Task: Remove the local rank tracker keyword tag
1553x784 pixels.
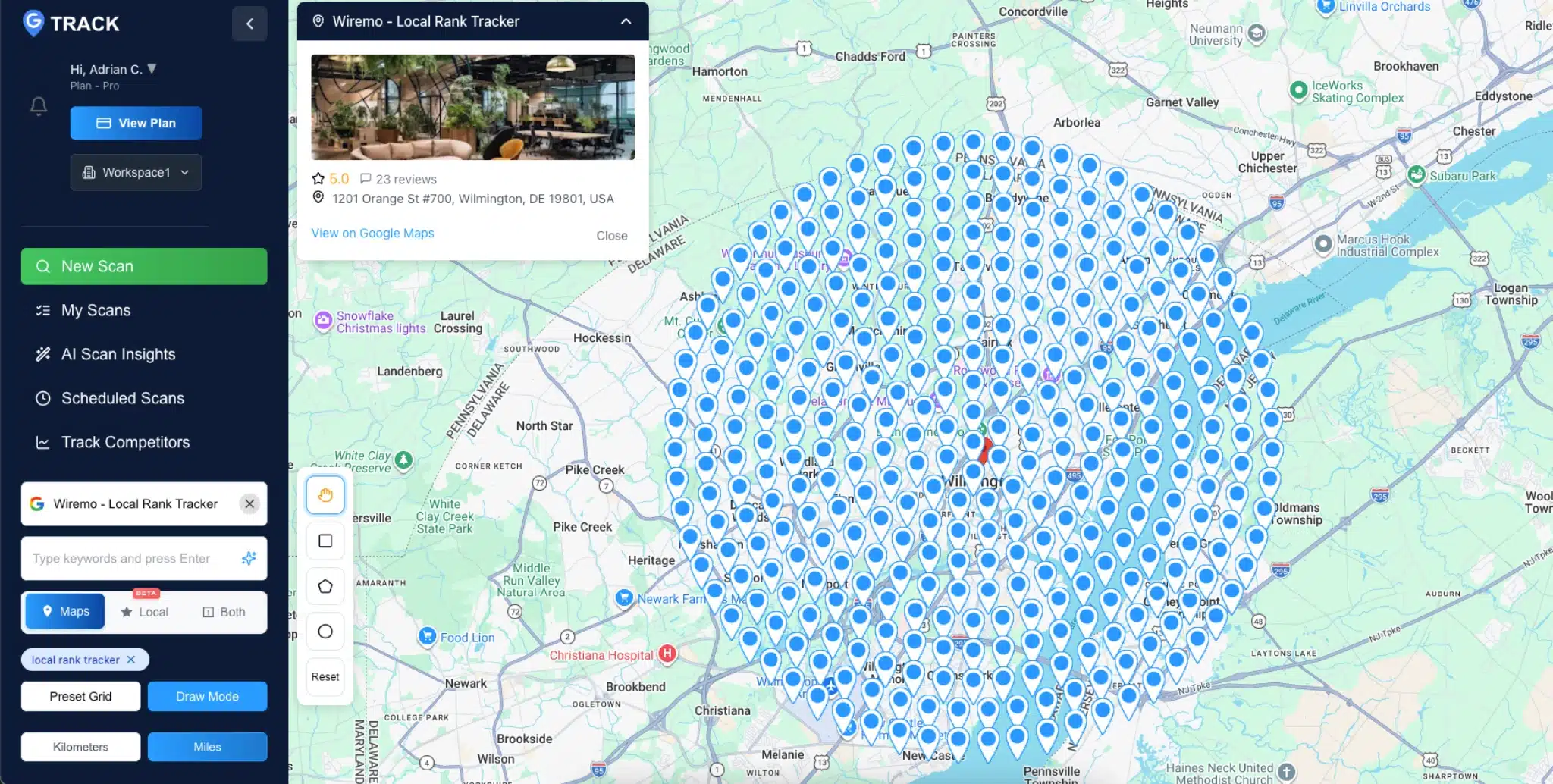Action: 131,660
